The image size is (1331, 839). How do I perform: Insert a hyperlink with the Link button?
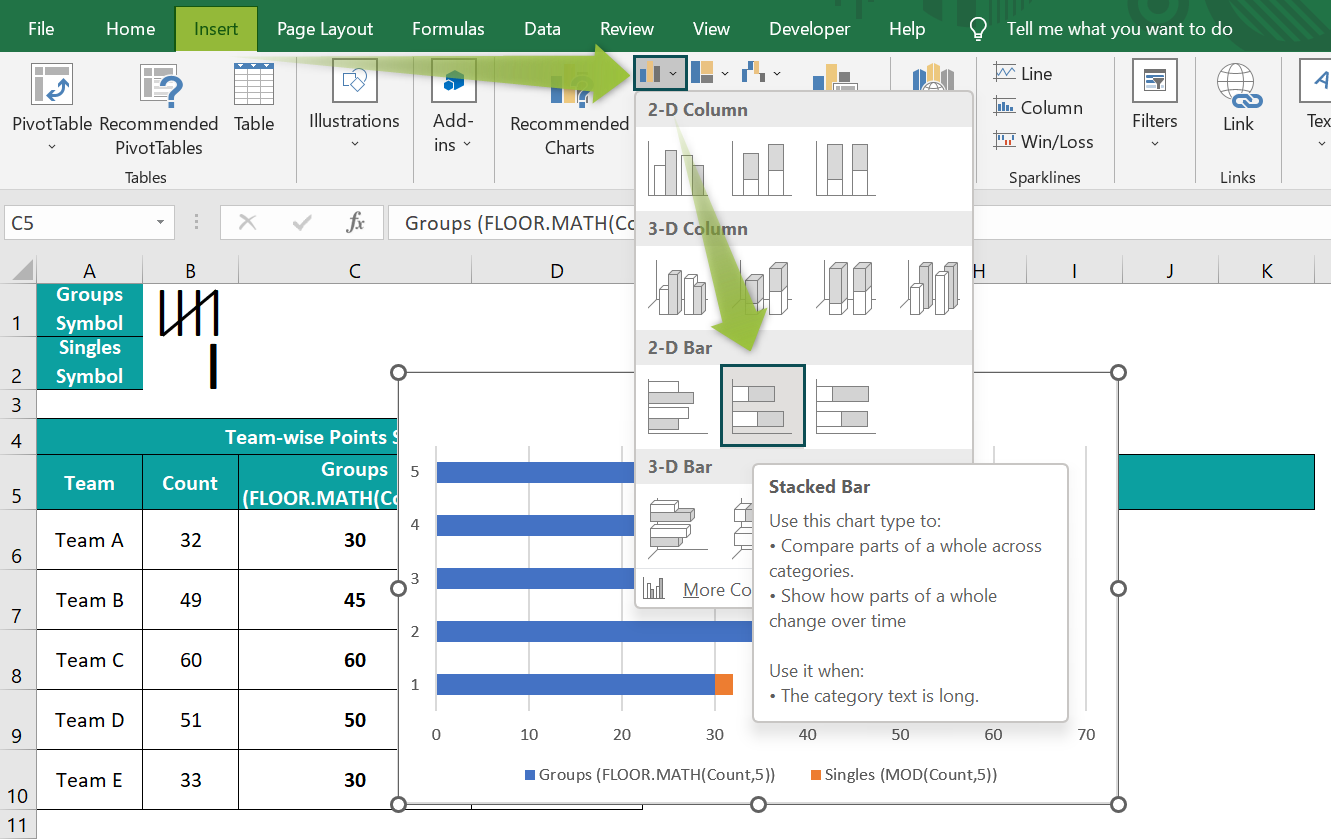[x=1238, y=98]
